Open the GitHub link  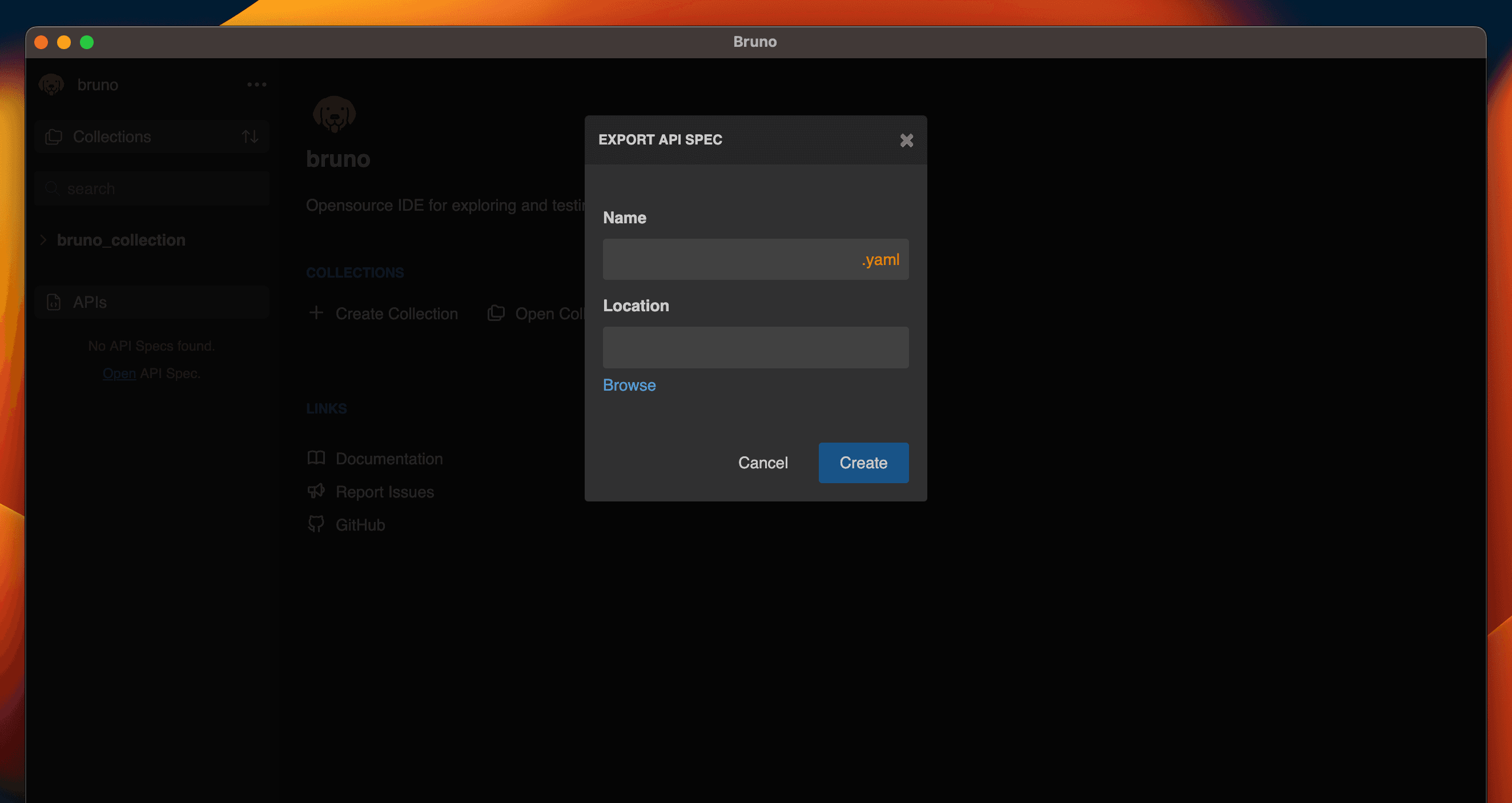tap(360, 525)
